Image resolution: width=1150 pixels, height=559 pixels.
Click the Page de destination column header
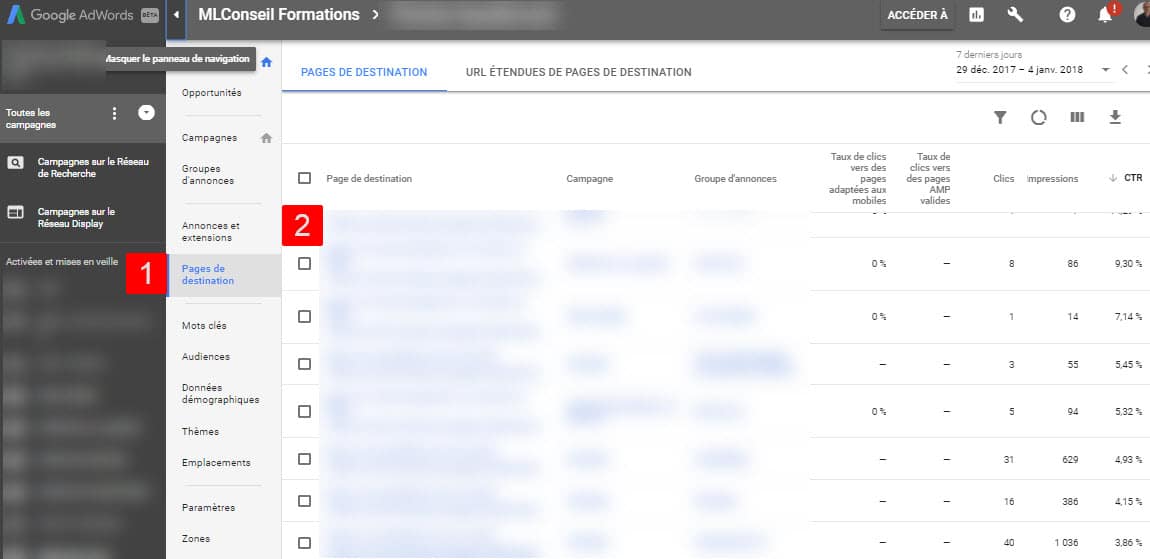tap(369, 178)
